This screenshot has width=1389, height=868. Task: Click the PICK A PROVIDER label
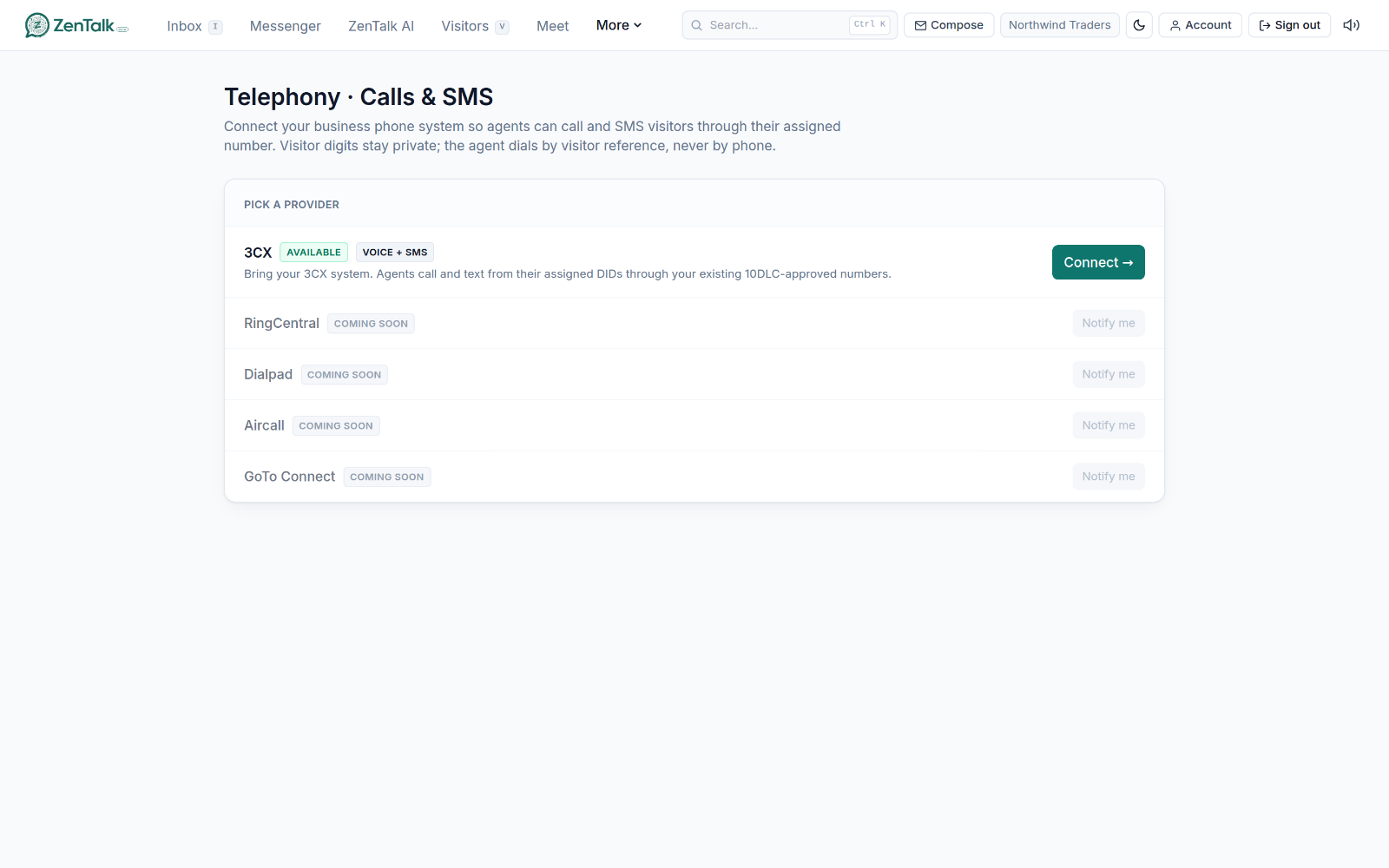[292, 205]
